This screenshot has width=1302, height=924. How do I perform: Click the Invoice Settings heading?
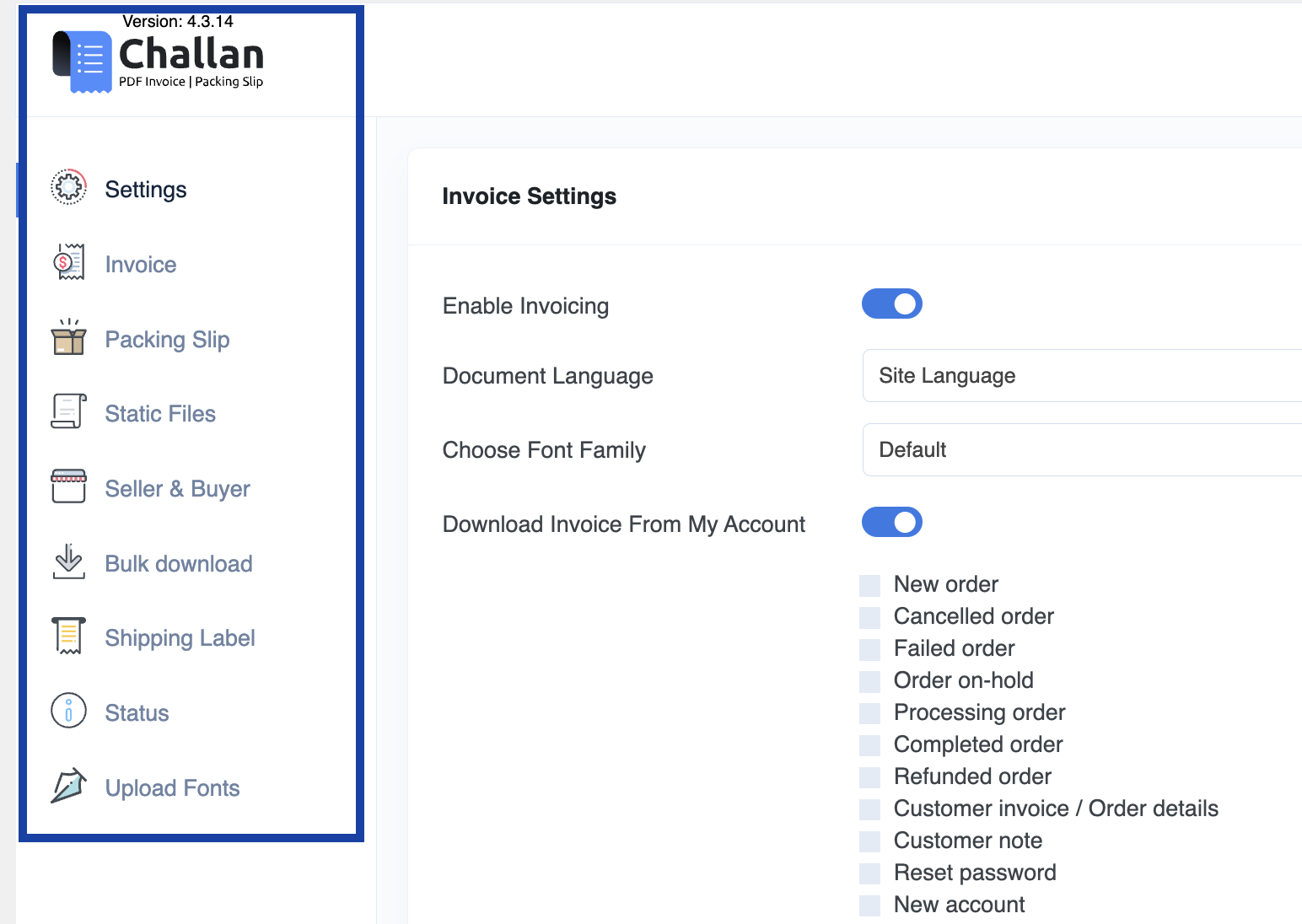point(529,196)
